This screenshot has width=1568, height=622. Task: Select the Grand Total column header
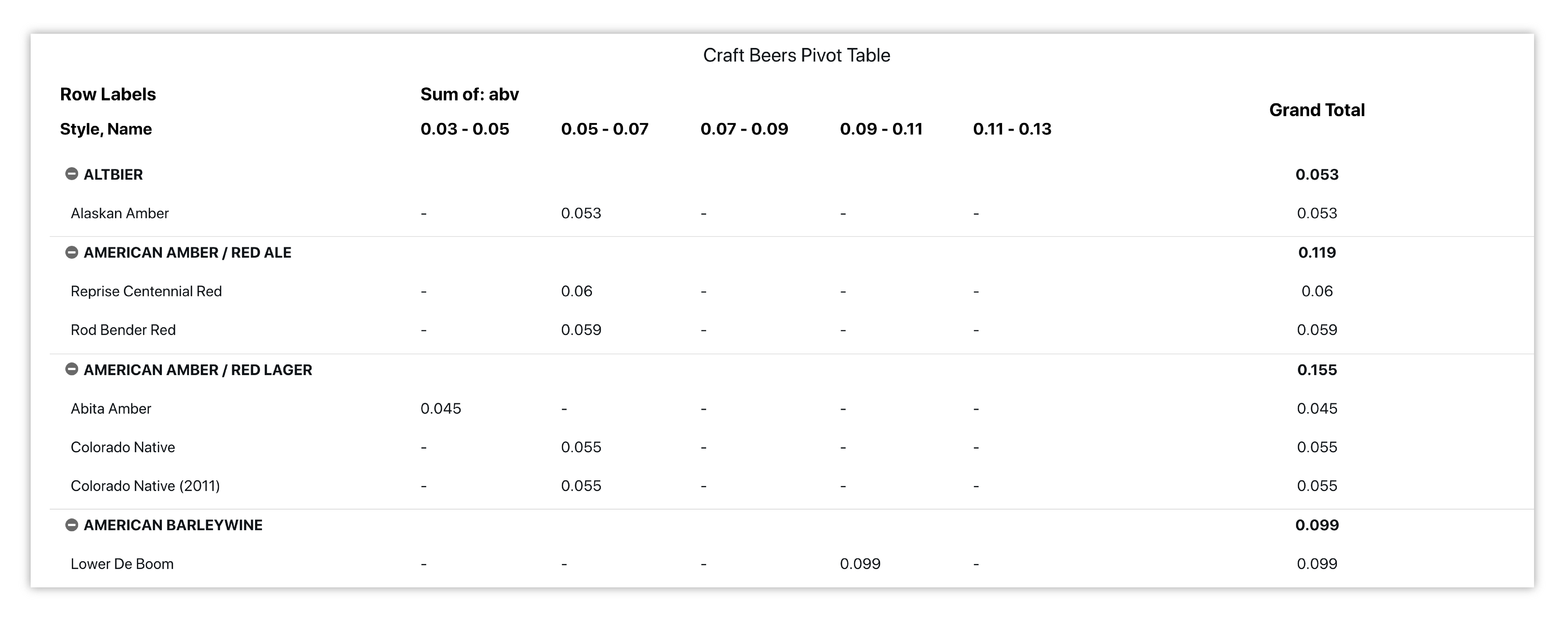(x=1317, y=110)
